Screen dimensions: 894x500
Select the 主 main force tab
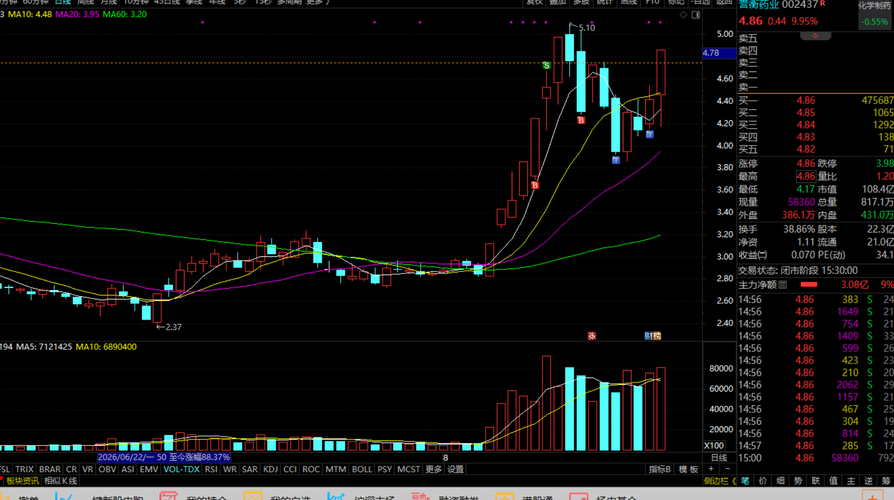(851, 481)
